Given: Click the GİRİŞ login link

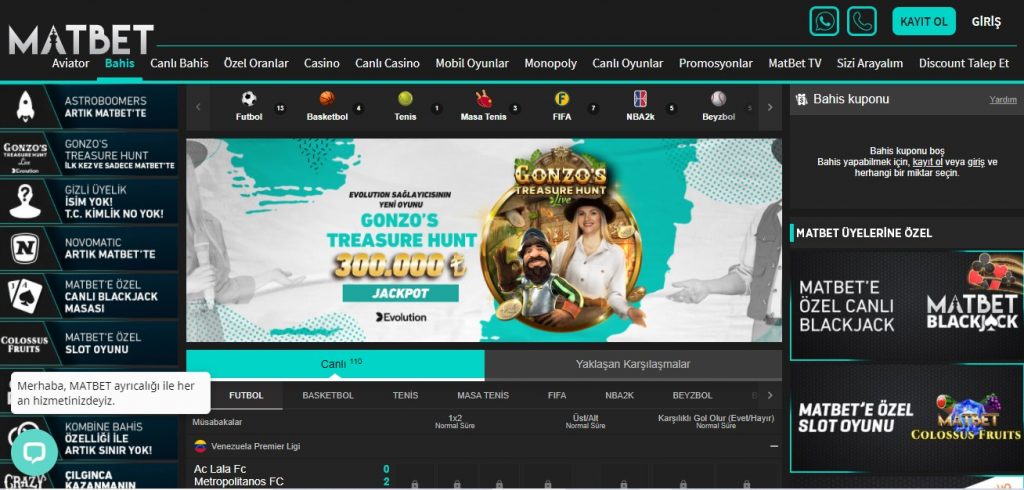Looking at the screenshot, I should tap(986, 22).
